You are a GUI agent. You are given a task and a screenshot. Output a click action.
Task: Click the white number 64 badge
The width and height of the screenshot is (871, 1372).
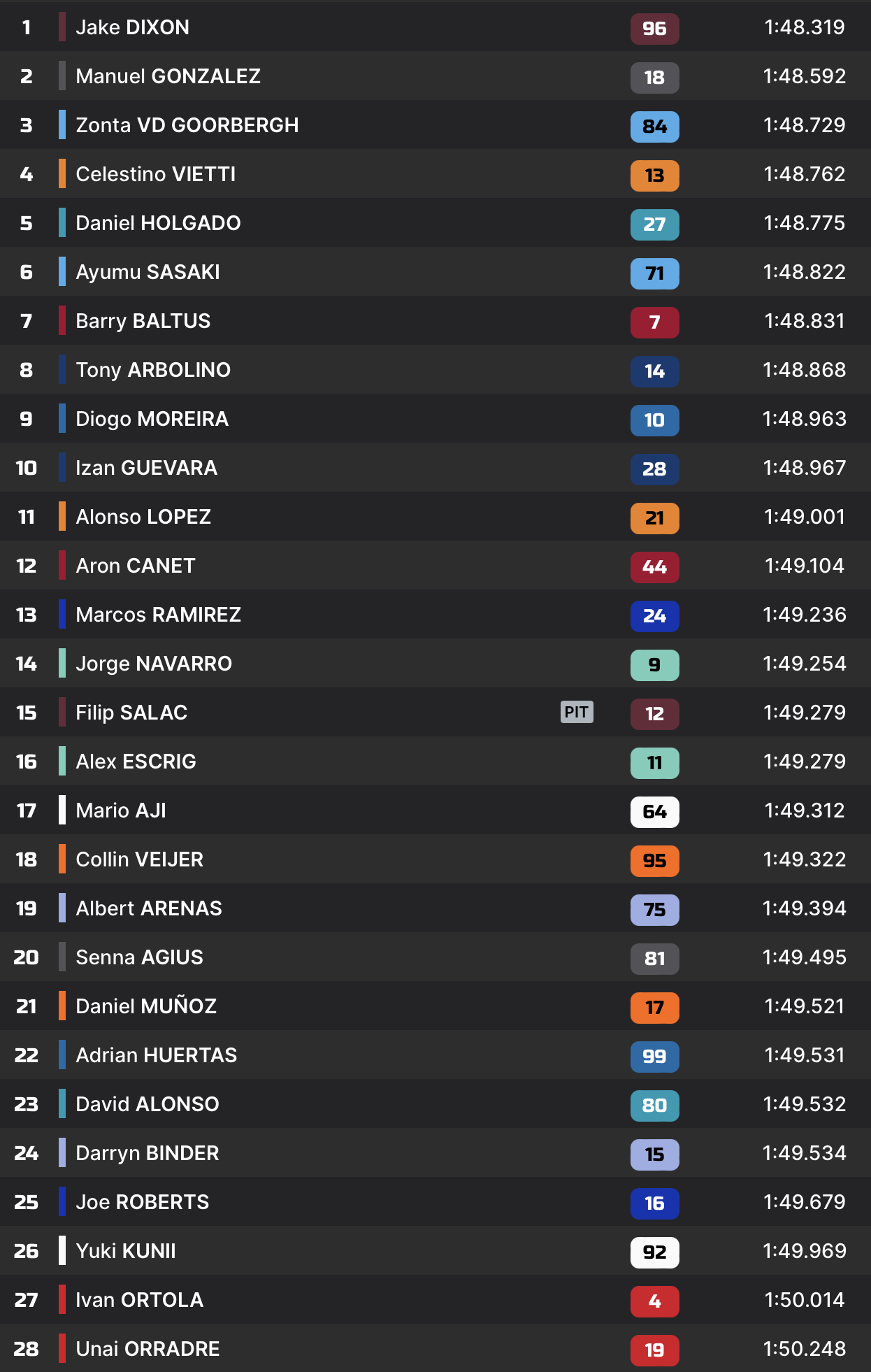(x=654, y=812)
